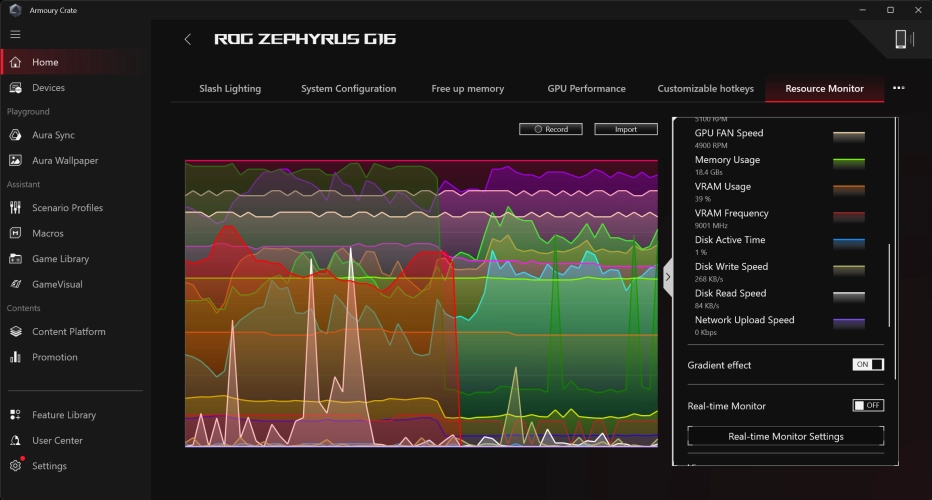This screenshot has height=500, width=932.
Task: Click the Settings gear icon
Action: (15, 466)
